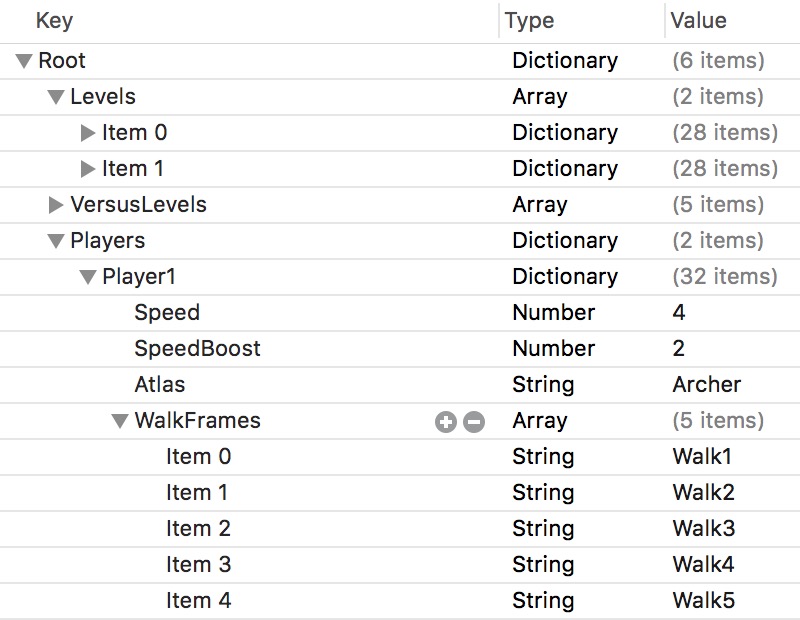The width and height of the screenshot is (800, 620).
Task: Select the Atlas string entry
Action: pyautogui.click(x=163, y=385)
